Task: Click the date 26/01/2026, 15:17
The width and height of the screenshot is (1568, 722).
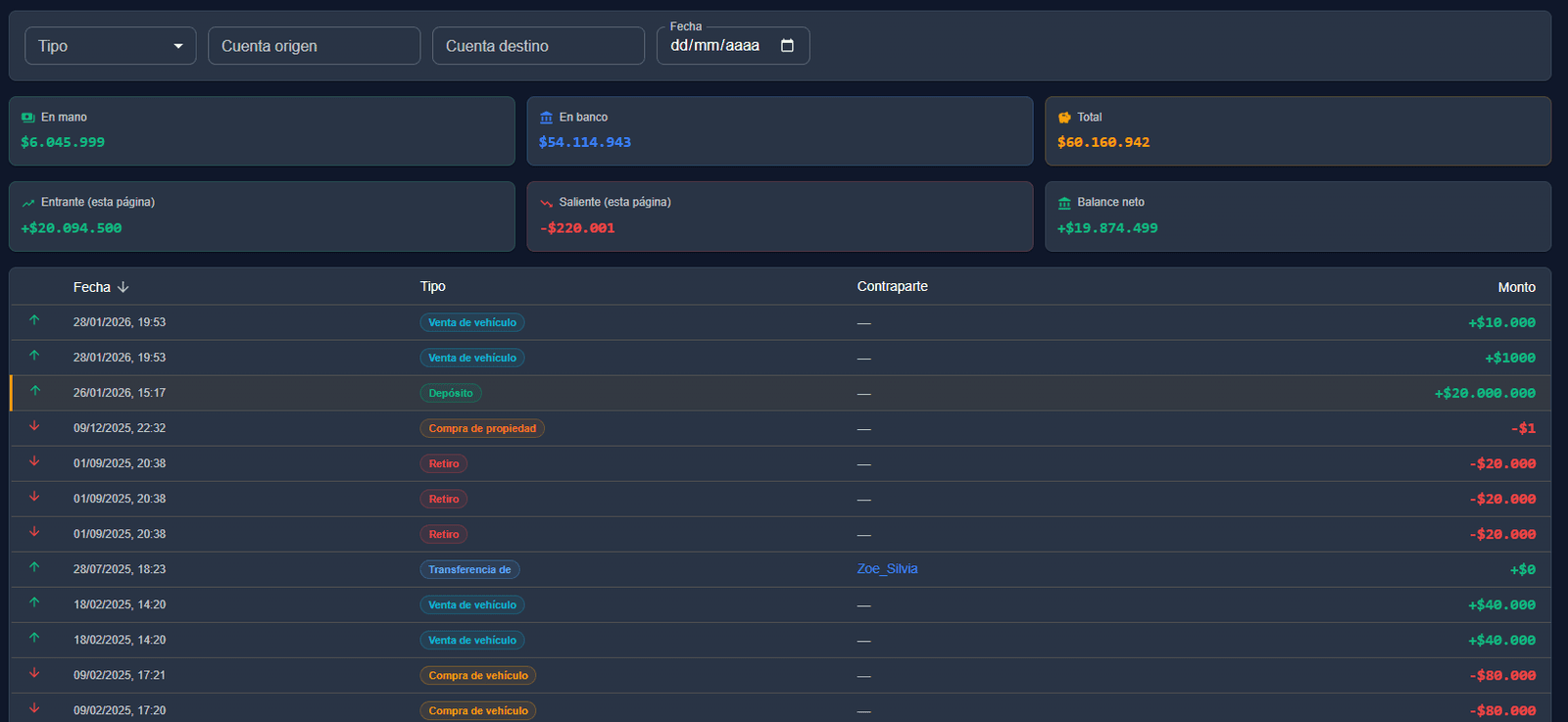Action: click(x=120, y=393)
